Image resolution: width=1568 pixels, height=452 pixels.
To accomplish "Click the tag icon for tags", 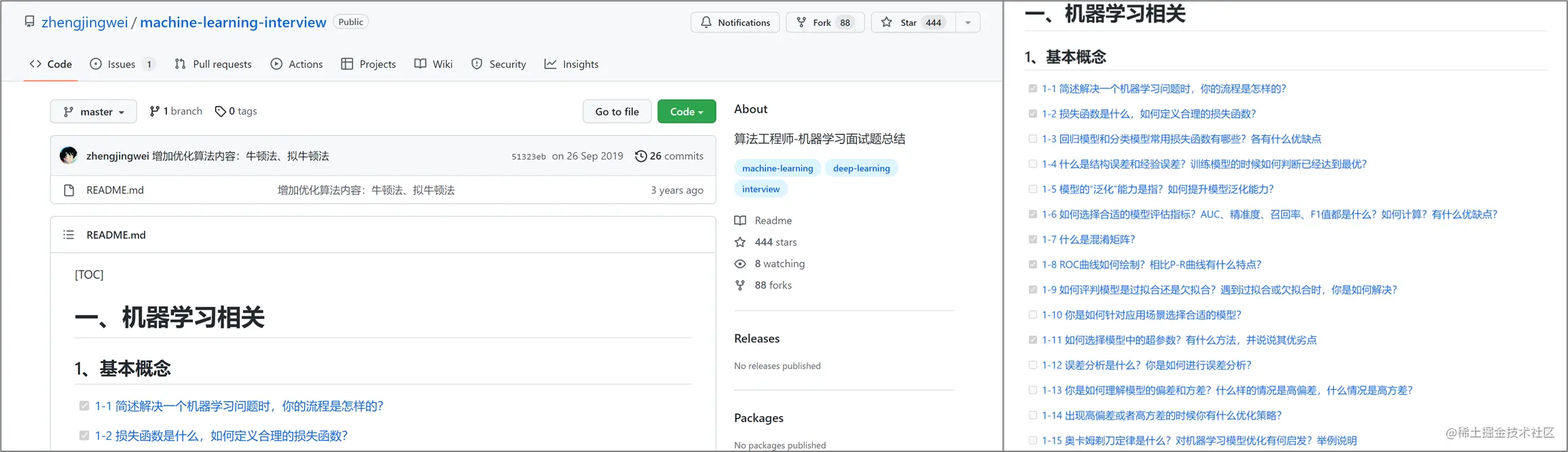I will click(x=220, y=111).
